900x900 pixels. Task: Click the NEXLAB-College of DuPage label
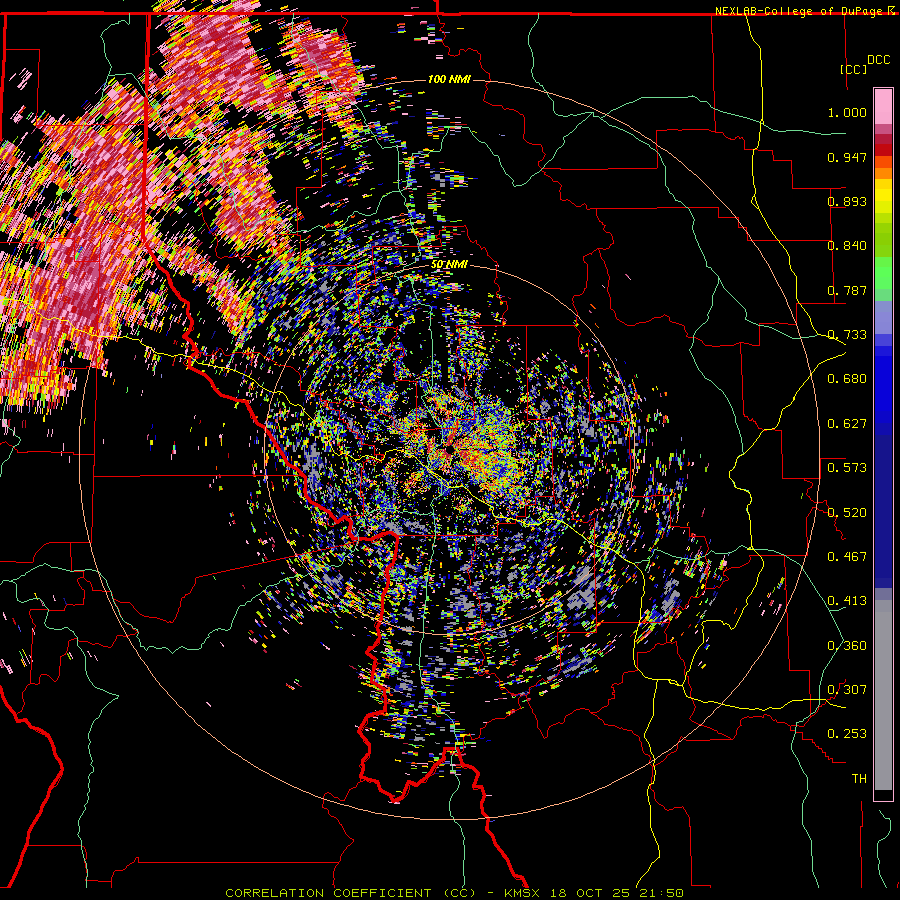click(x=800, y=11)
